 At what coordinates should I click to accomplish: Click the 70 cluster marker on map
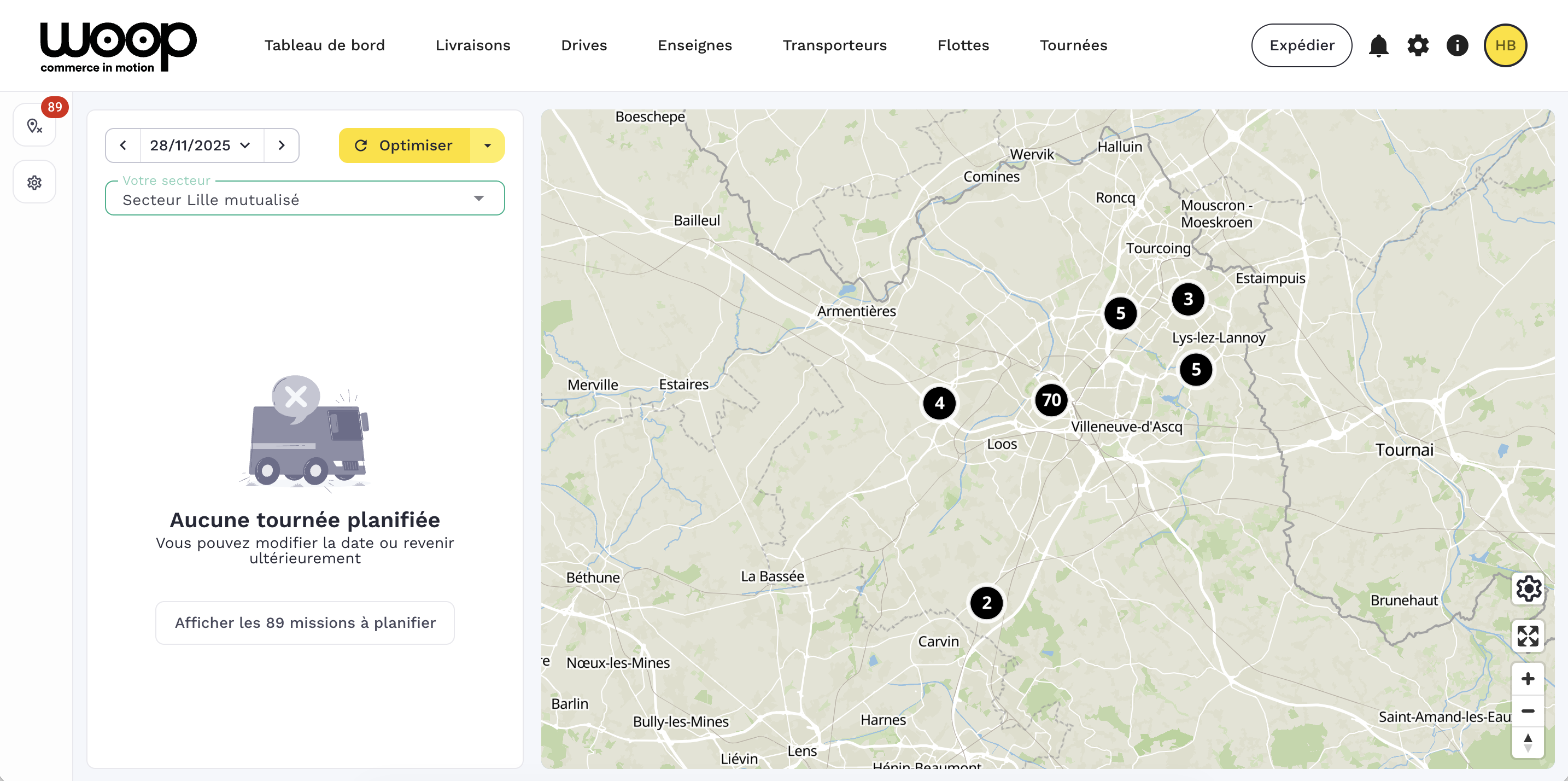(1051, 400)
